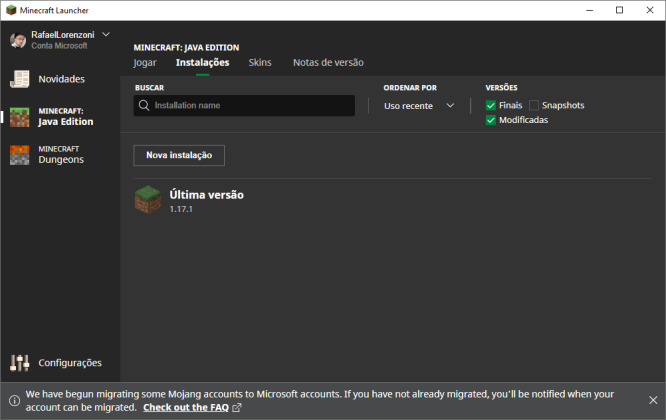Click the external link icon beside FAQ

tap(237, 408)
